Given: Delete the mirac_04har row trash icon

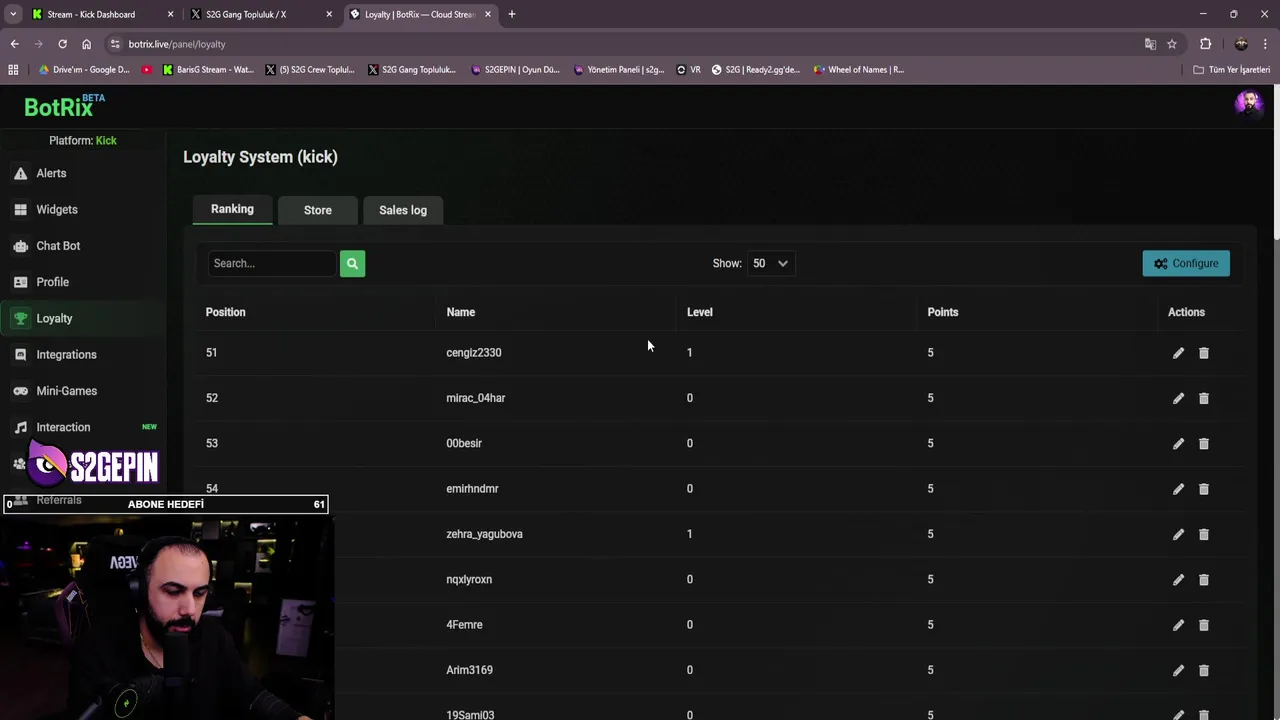Looking at the screenshot, I should (1204, 398).
